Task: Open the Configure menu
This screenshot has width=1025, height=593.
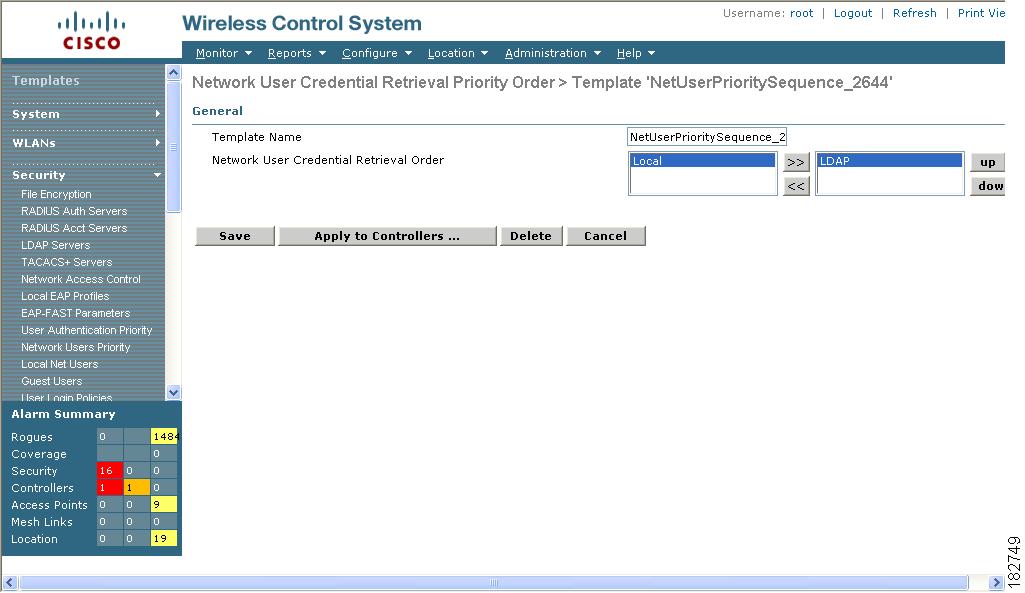Action: tap(377, 53)
